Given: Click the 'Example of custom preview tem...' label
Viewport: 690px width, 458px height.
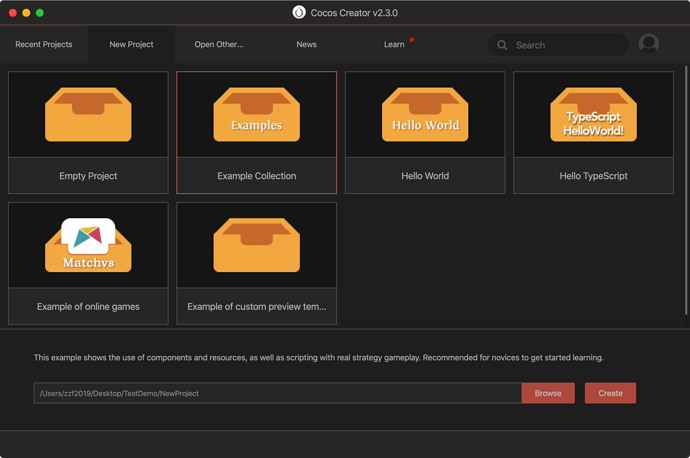Looking at the screenshot, I should coord(257,307).
